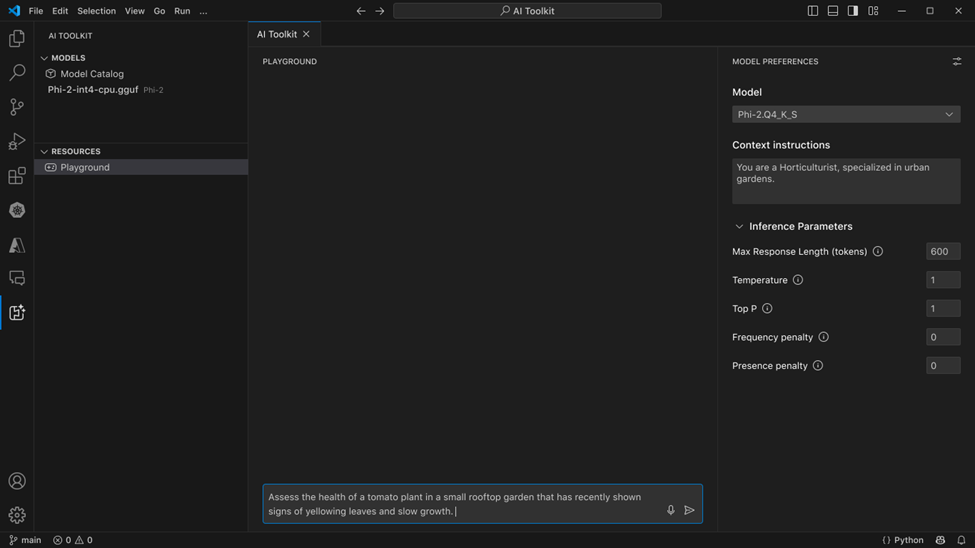Open the Run menu
This screenshot has width=975, height=548.
pyautogui.click(x=182, y=11)
